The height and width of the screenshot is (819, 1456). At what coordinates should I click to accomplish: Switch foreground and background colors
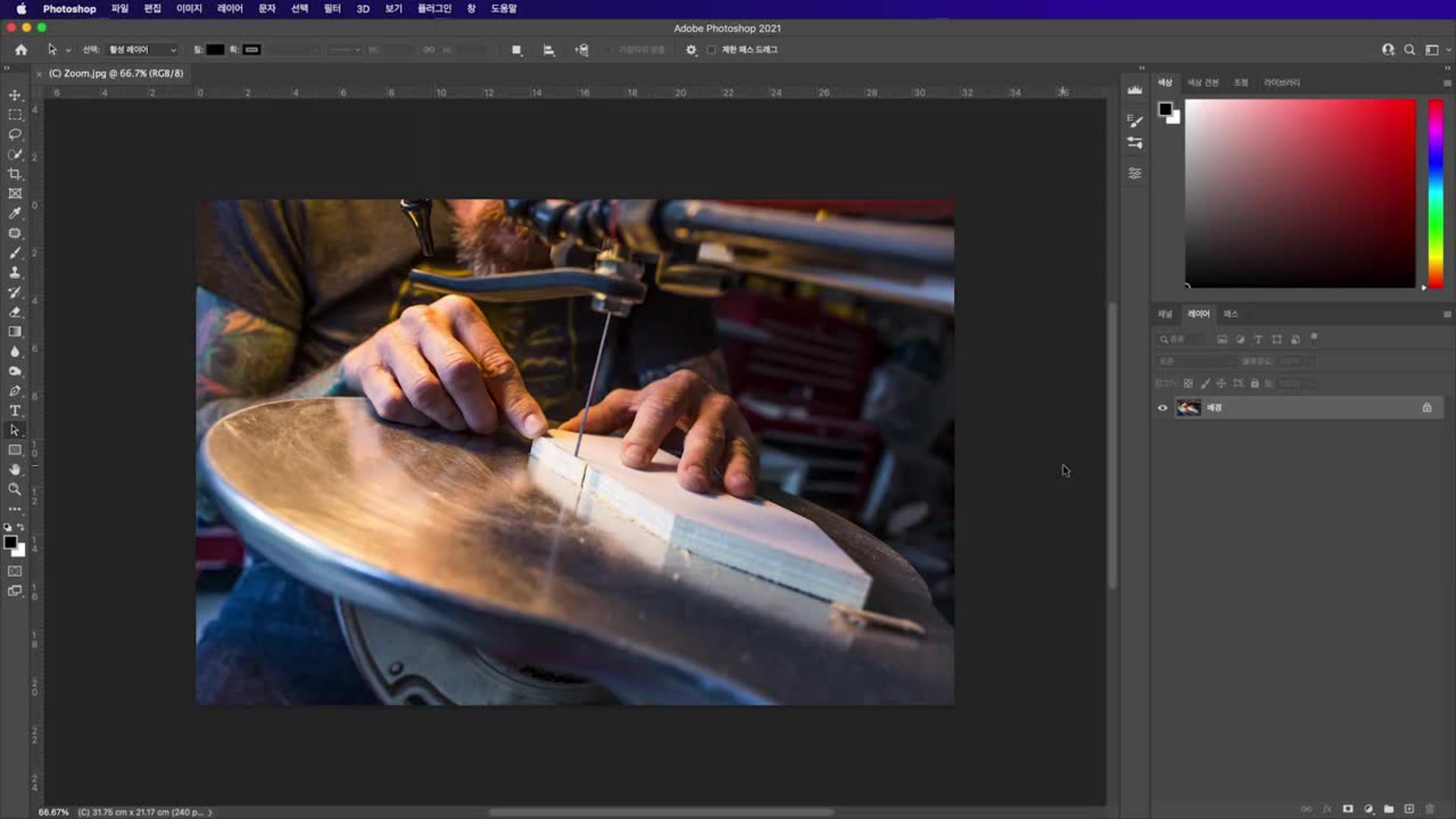pos(20,527)
